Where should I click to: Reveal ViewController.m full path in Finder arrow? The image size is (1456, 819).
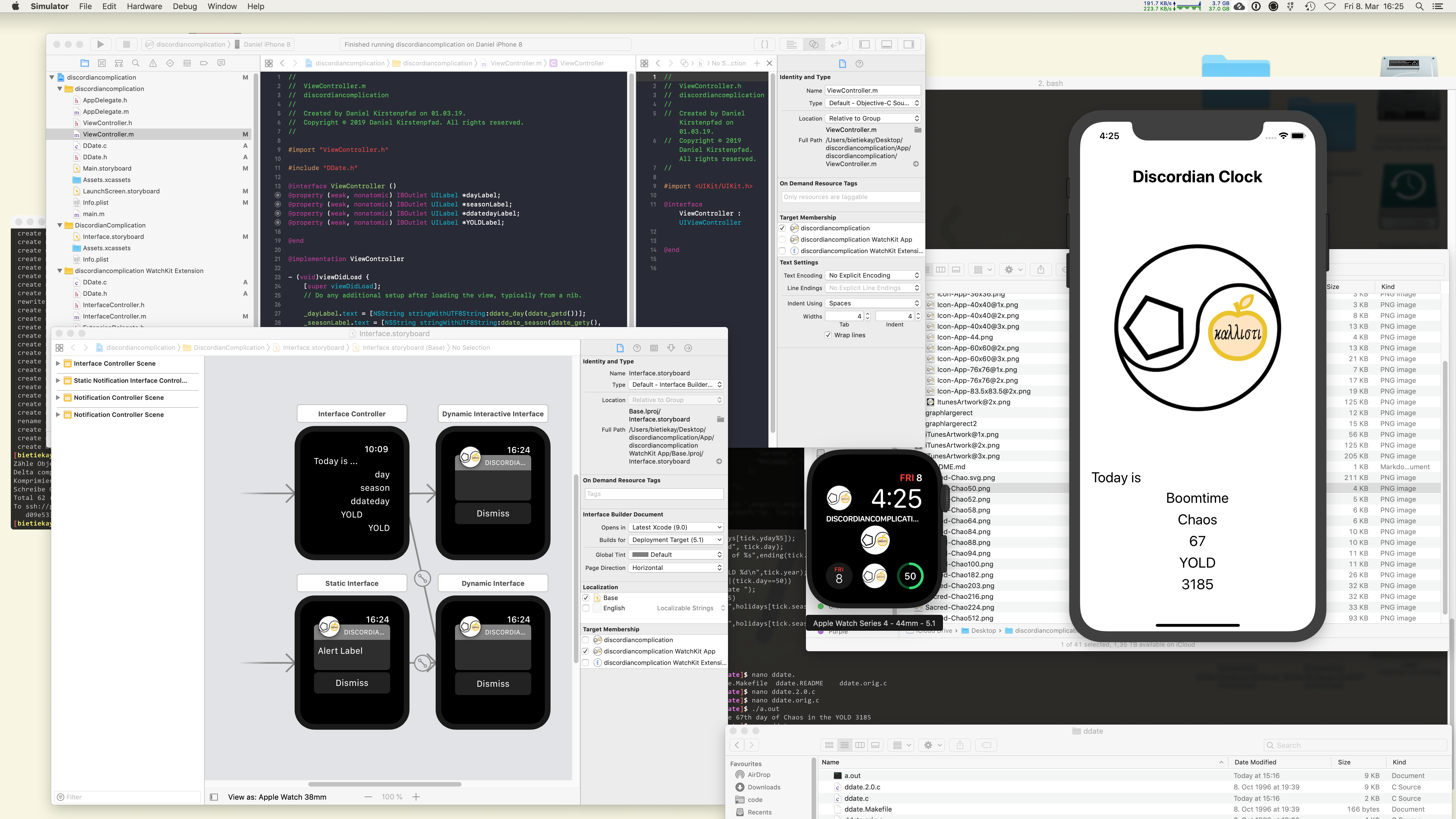pos(916,164)
